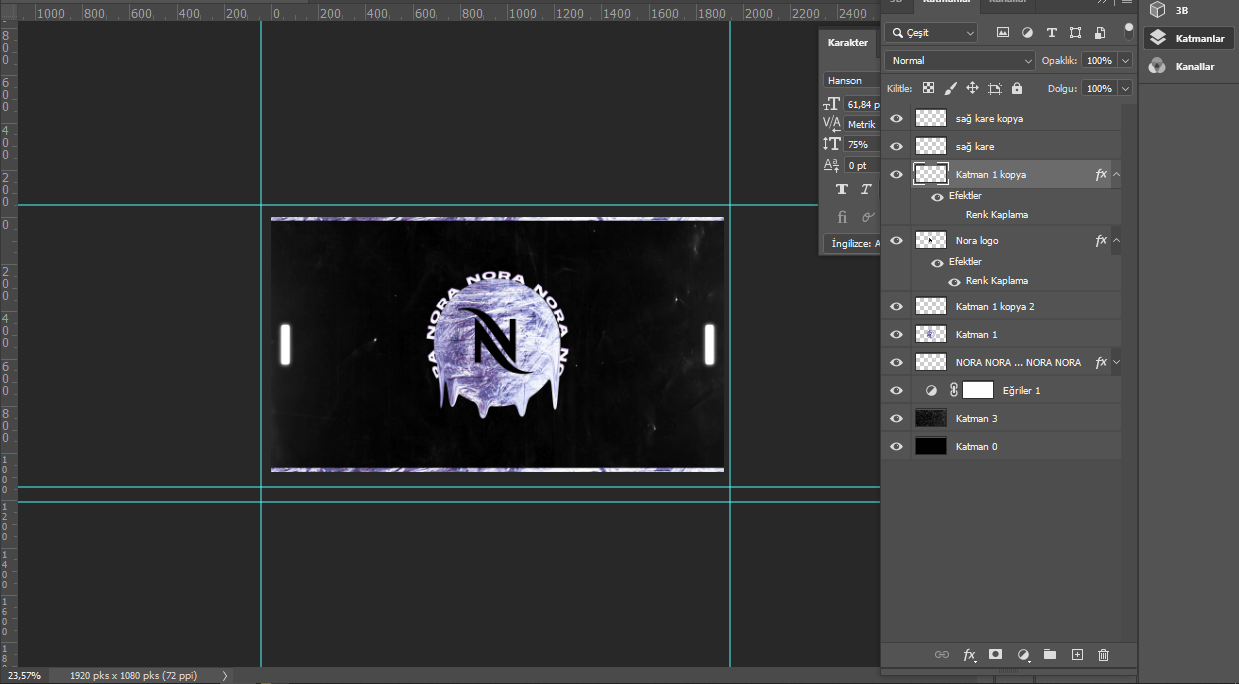Click prevent artboard auto-nesting lock icon
1239x684 pixels.
click(x=994, y=88)
